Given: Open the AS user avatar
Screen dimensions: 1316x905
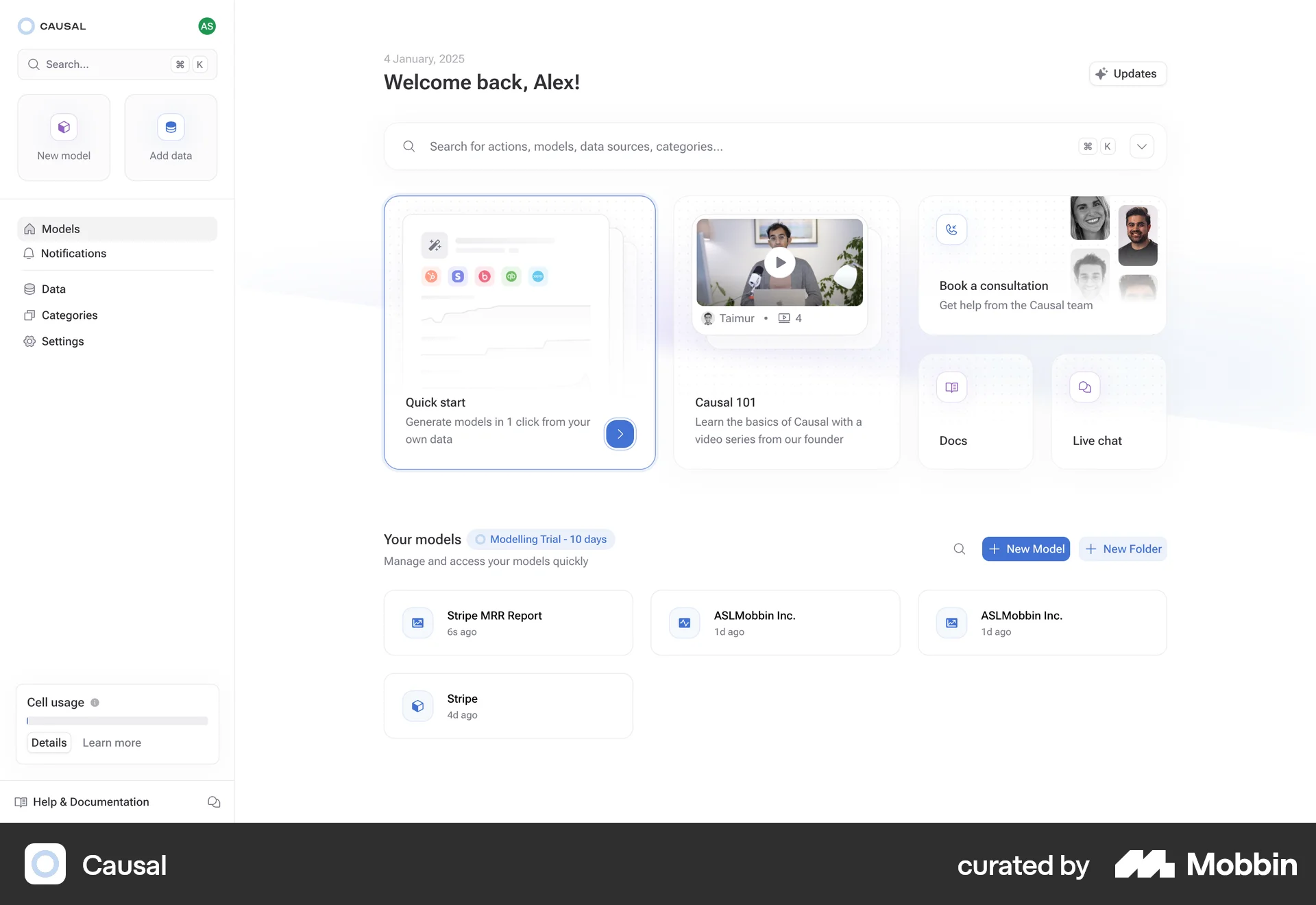Looking at the screenshot, I should 207,26.
